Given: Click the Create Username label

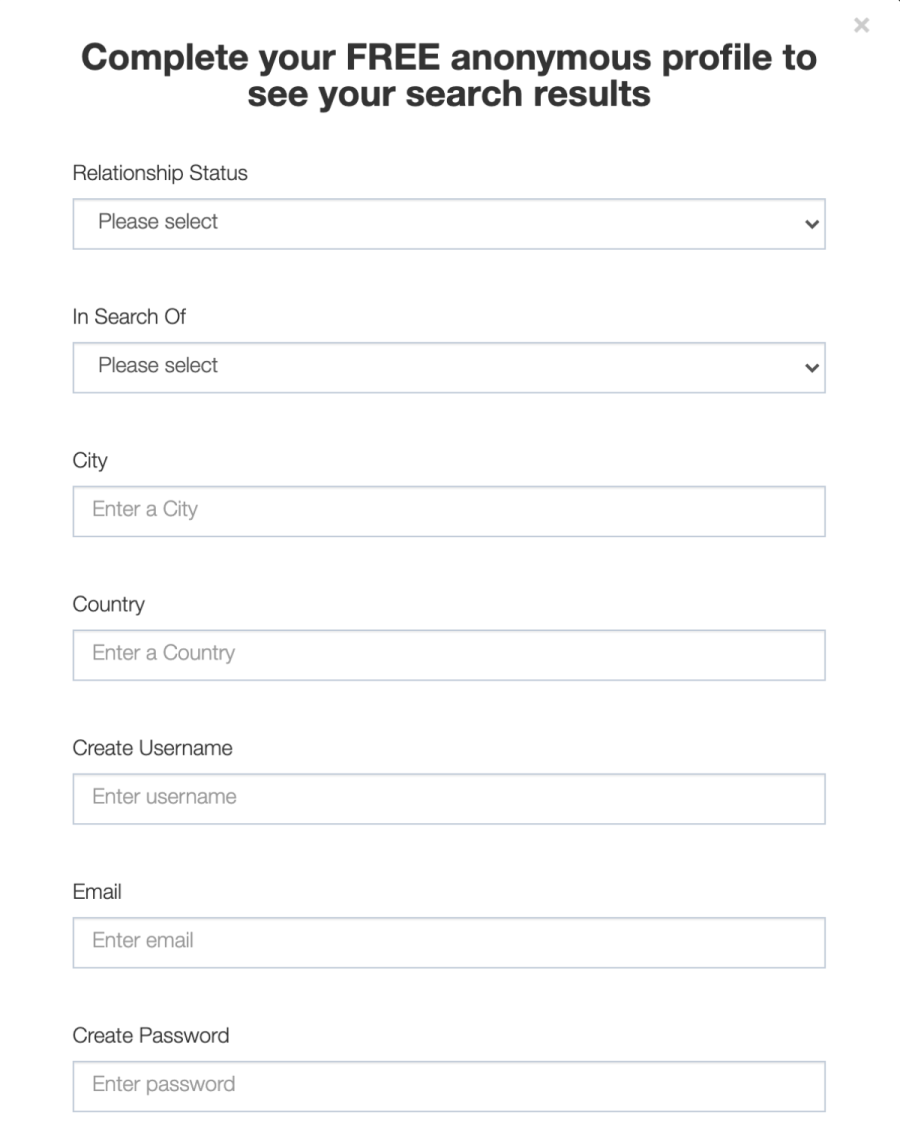Looking at the screenshot, I should 152,748.
